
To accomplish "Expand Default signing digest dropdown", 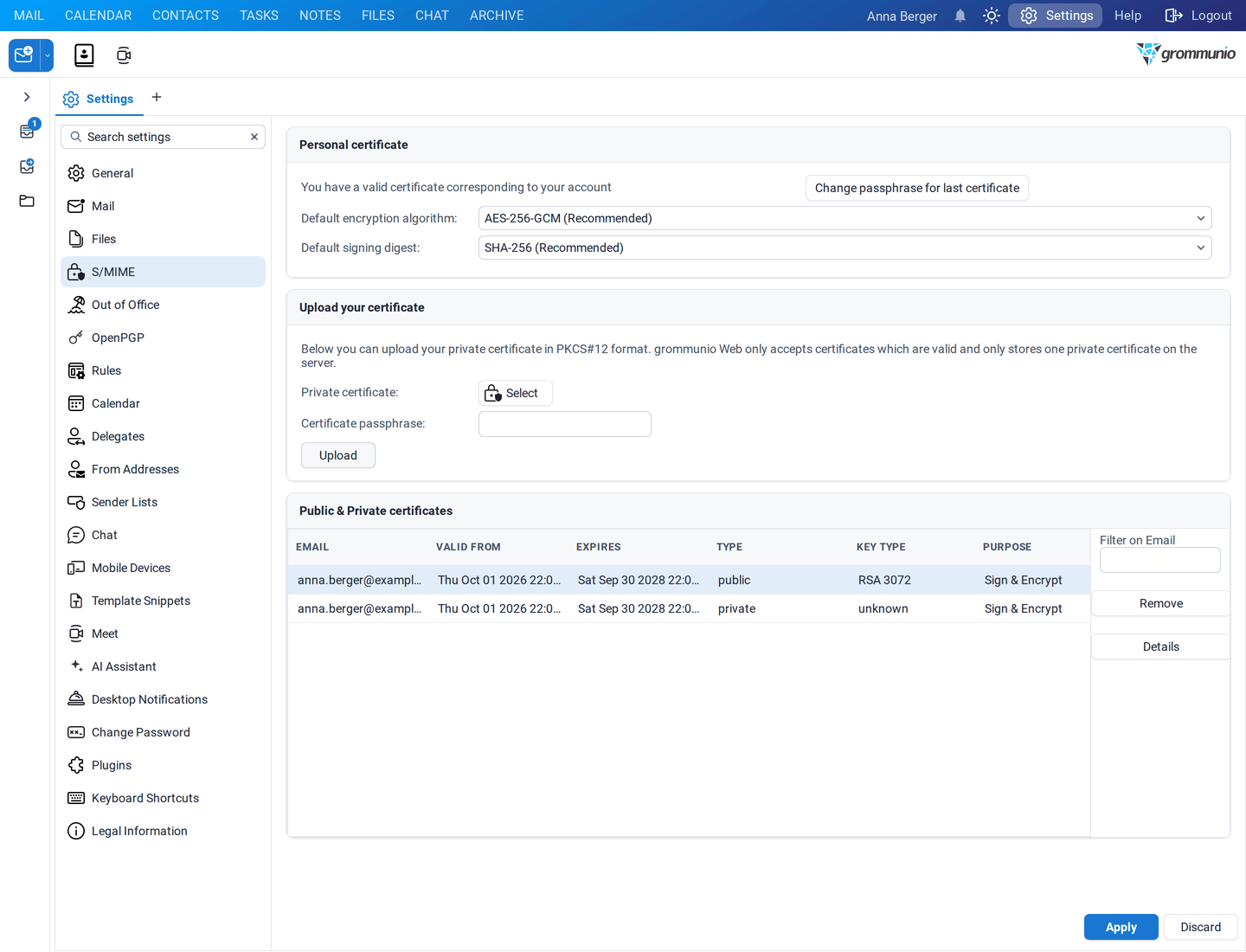I will 845,248.
